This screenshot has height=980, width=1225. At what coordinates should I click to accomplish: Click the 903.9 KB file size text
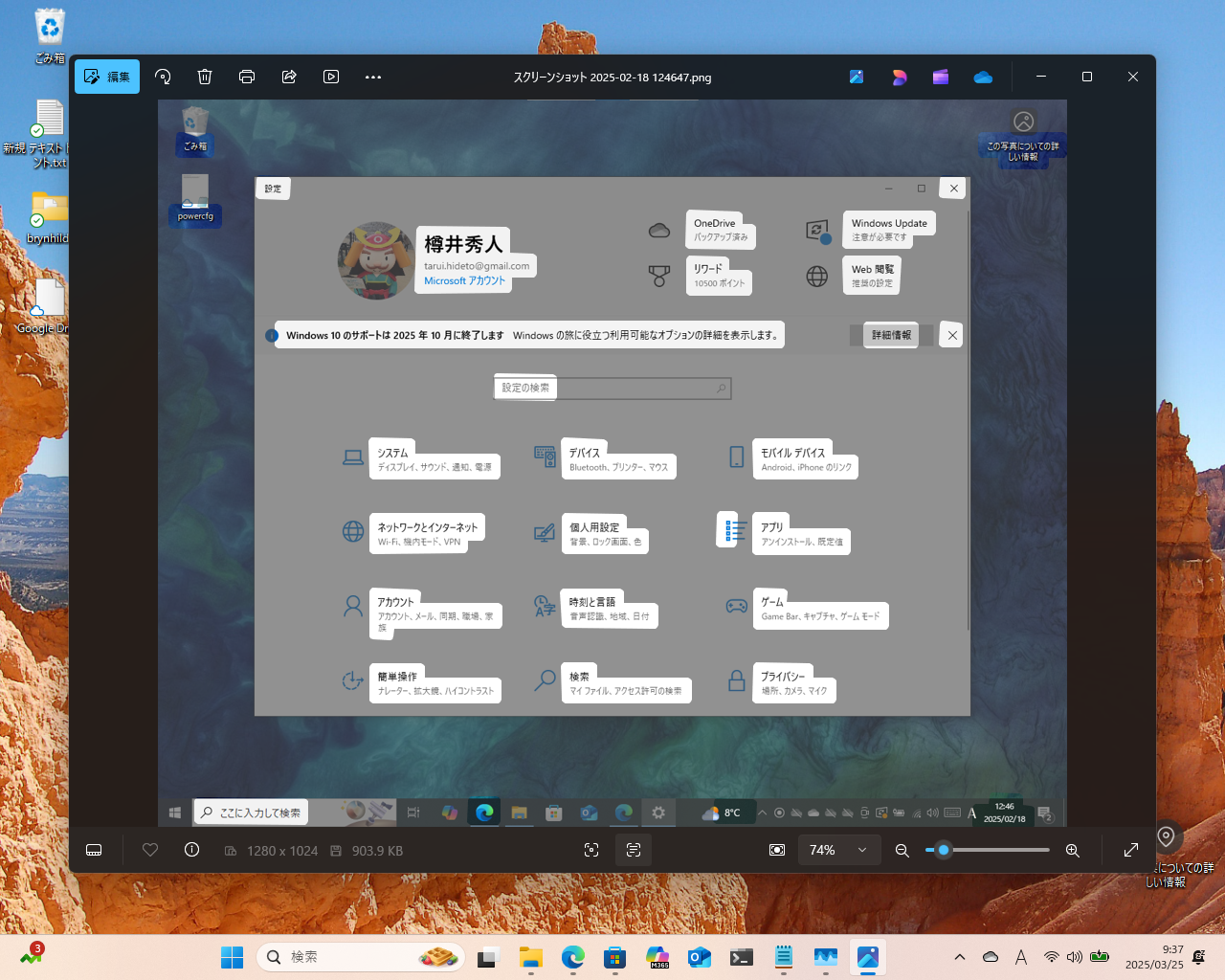point(377,851)
